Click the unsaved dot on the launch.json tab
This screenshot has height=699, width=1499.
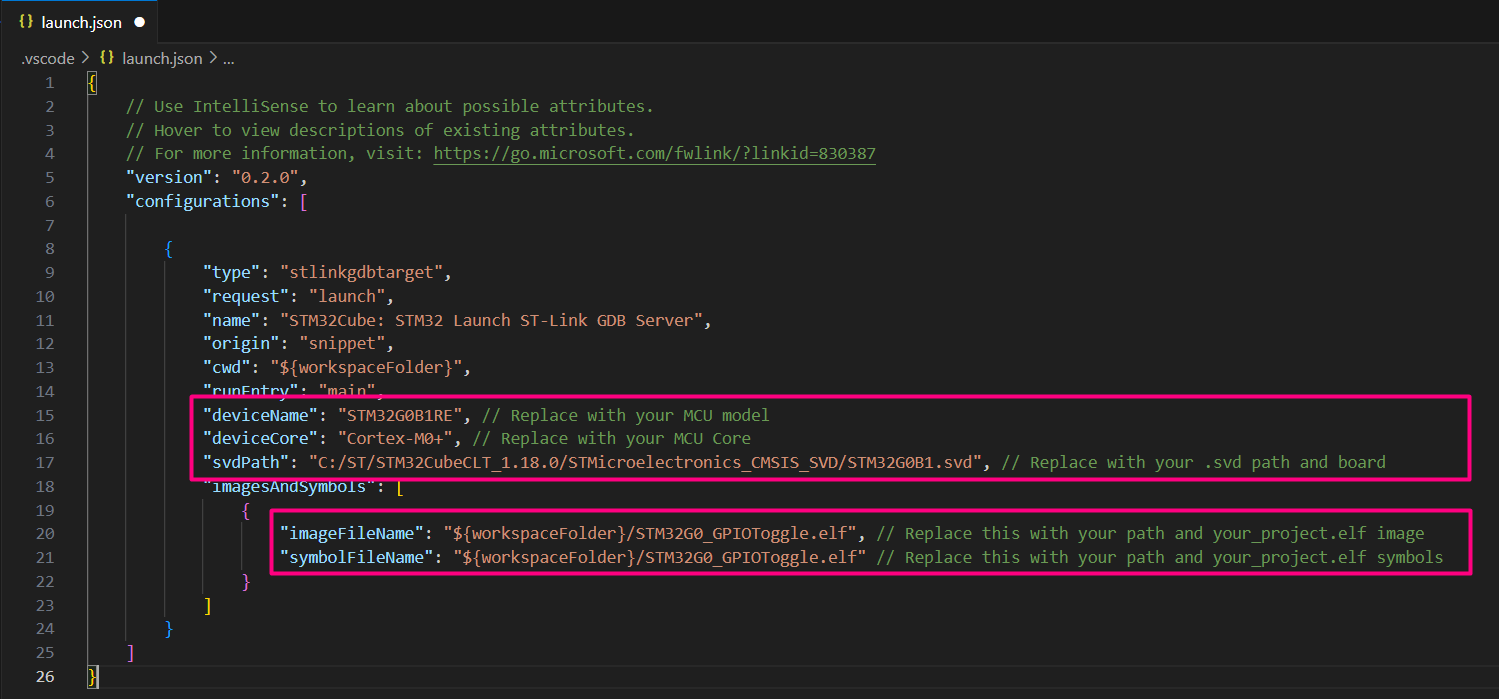point(139,22)
